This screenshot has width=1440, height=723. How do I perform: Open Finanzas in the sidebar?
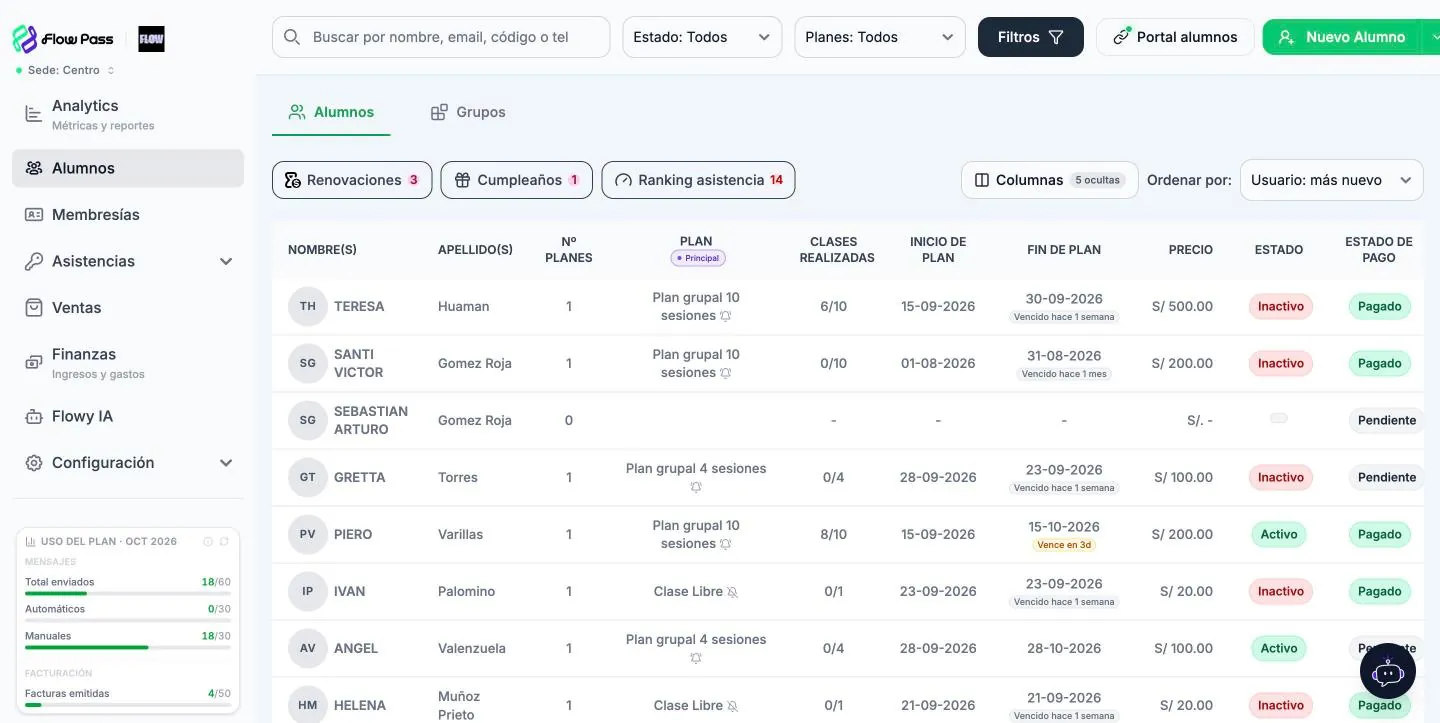click(128, 363)
